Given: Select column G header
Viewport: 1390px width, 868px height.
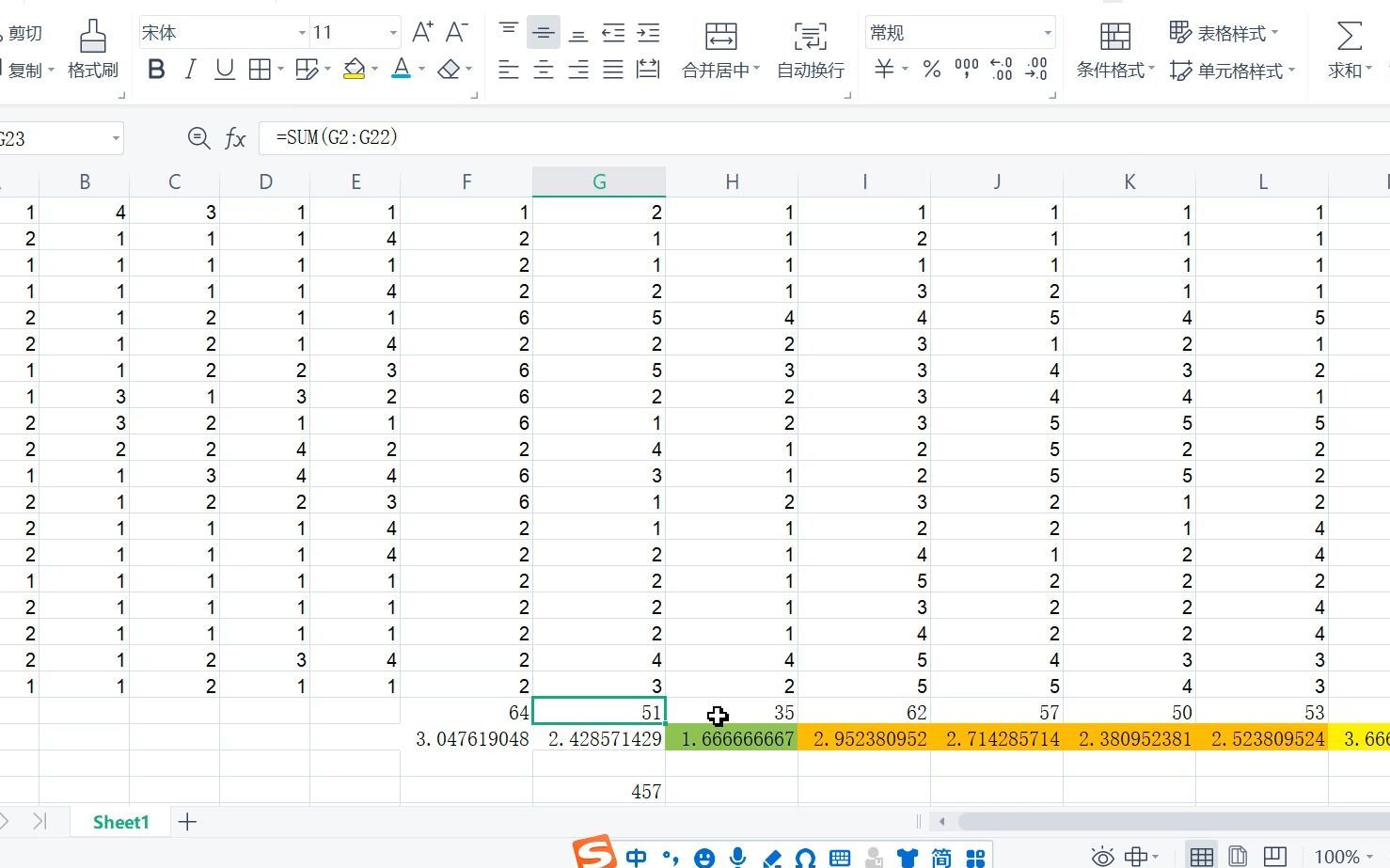Looking at the screenshot, I should coord(599,181).
